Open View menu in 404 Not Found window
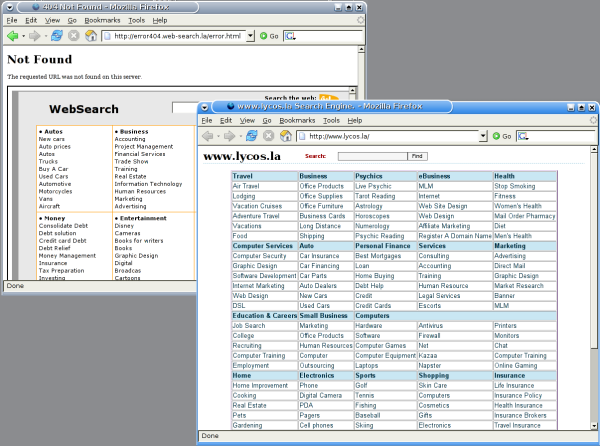 pyautogui.click(x=52, y=20)
